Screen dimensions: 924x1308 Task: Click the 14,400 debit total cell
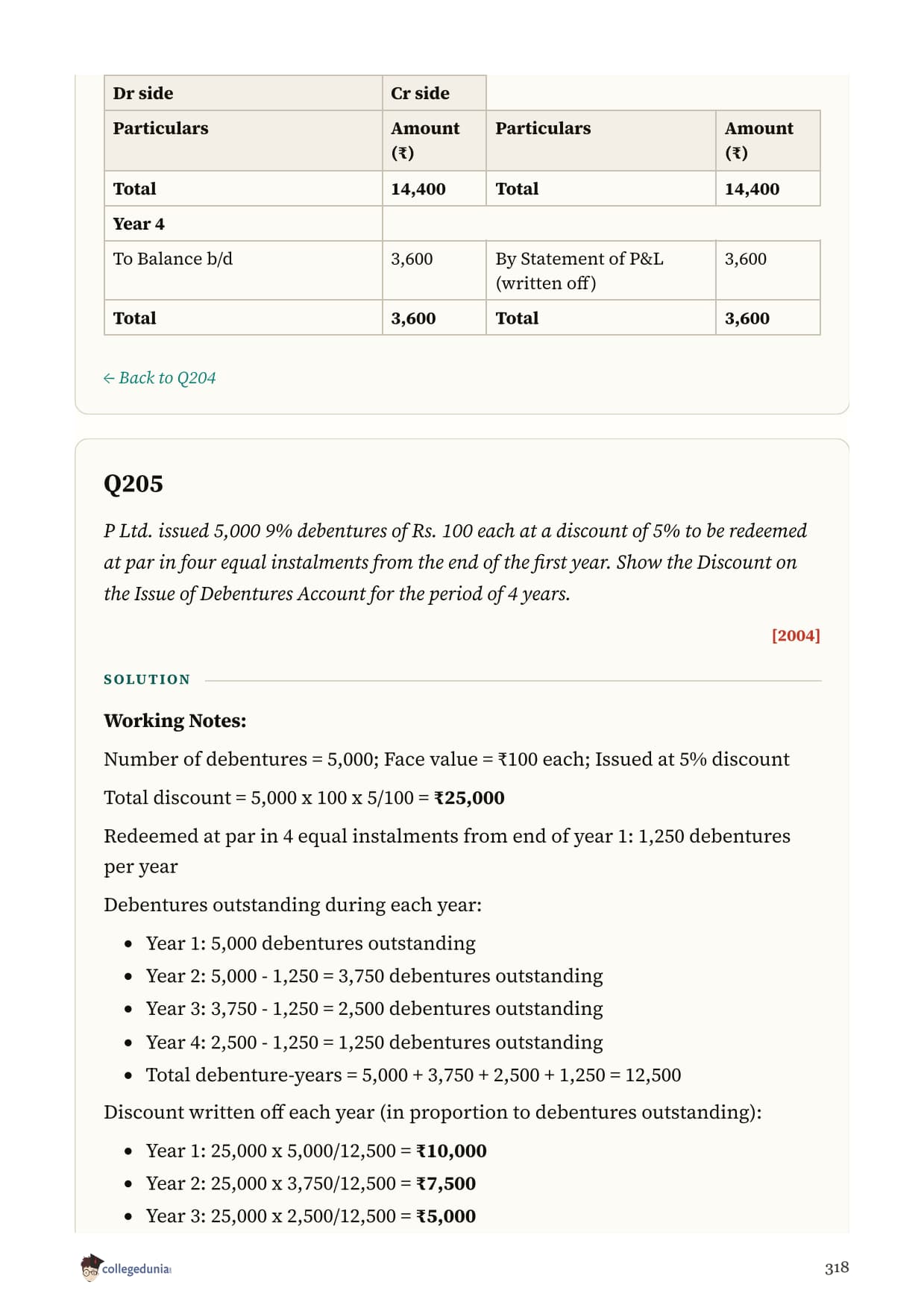pyautogui.click(x=418, y=189)
